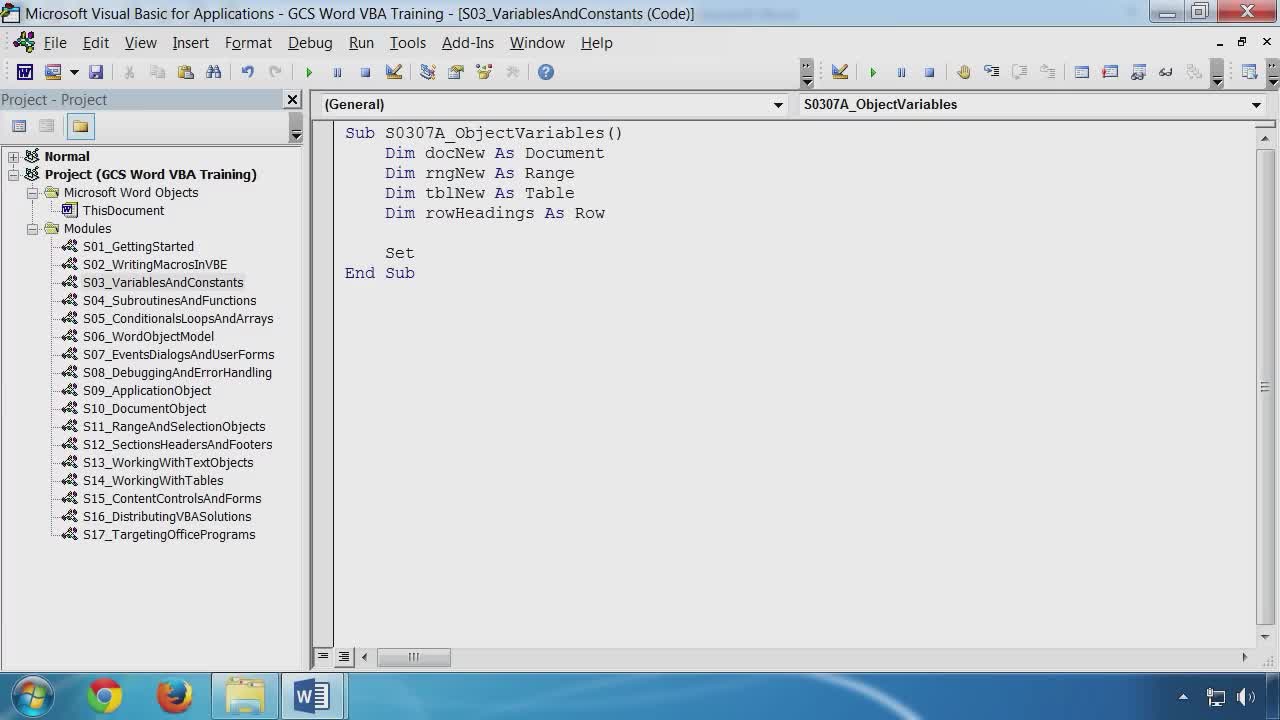
Task: Click the View Microsoft Word icon
Action: (25, 72)
